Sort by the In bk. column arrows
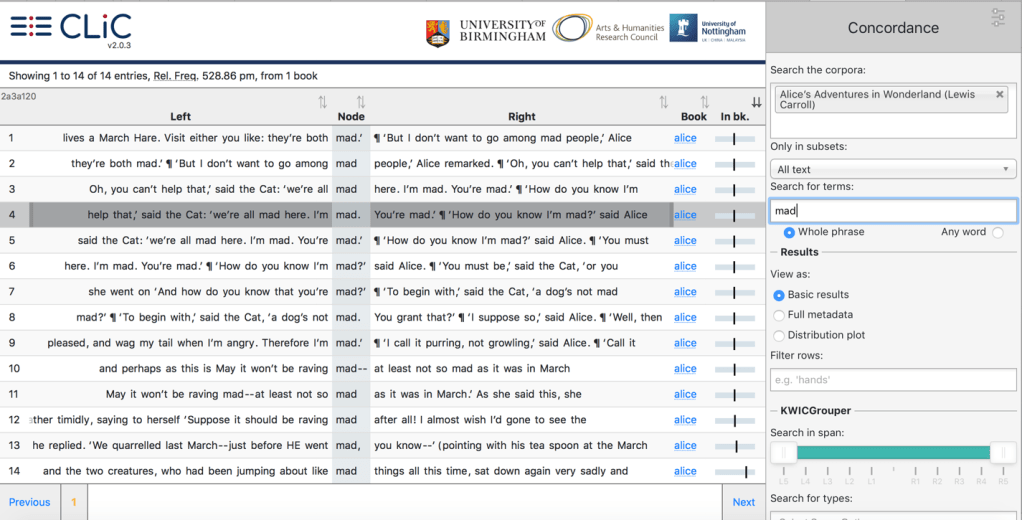Viewport: 1022px width, 520px height. pyautogui.click(x=756, y=102)
